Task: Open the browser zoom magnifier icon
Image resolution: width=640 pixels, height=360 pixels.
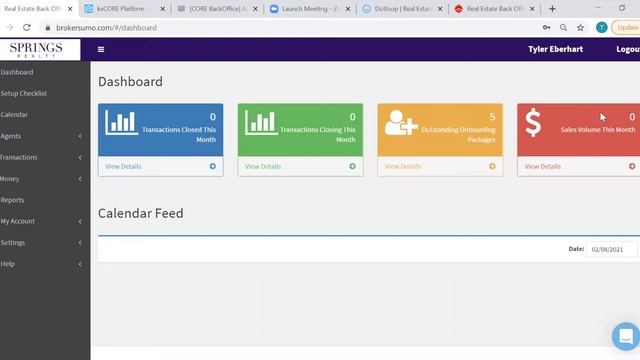Action: click(x=563, y=28)
